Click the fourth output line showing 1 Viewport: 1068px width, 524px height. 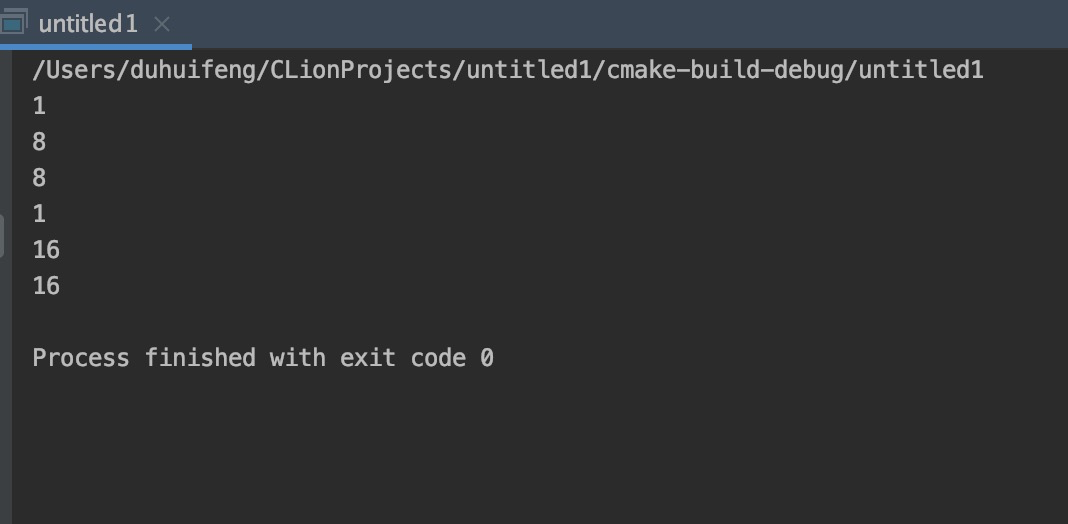point(39,214)
